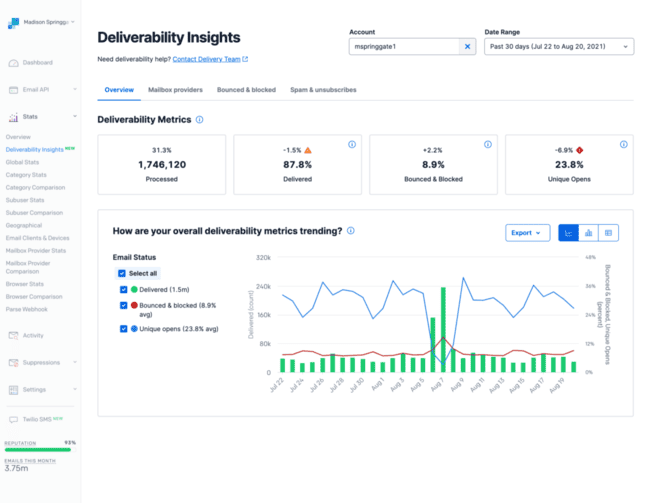Clear the Account field with X icon
This screenshot has width=650, height=503.
pos(468,47)
